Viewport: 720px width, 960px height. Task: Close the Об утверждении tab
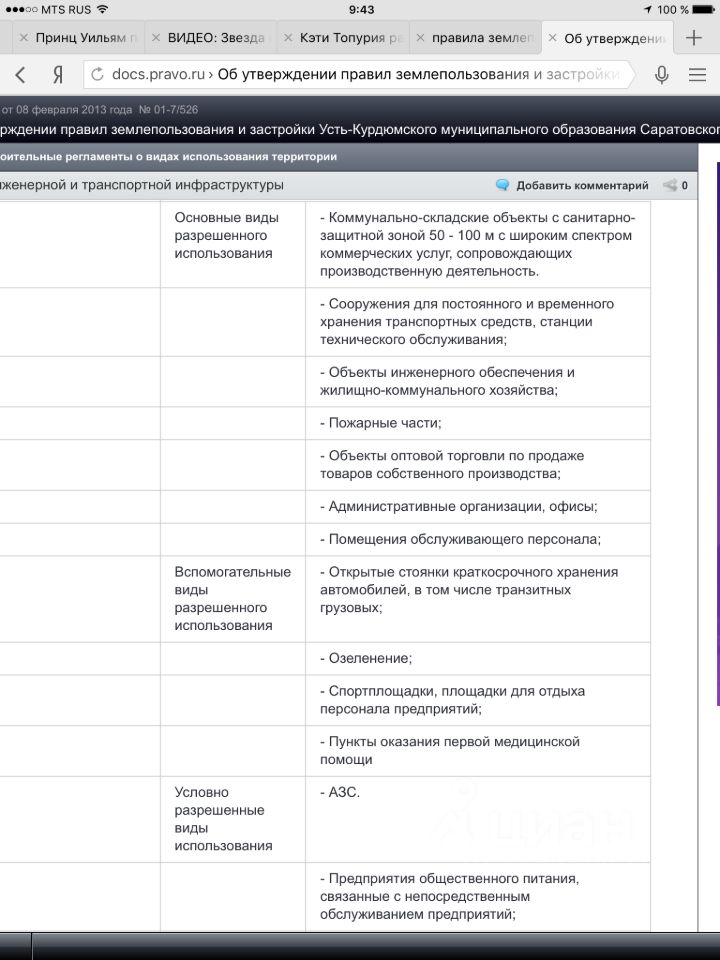[x=552, y=38]
